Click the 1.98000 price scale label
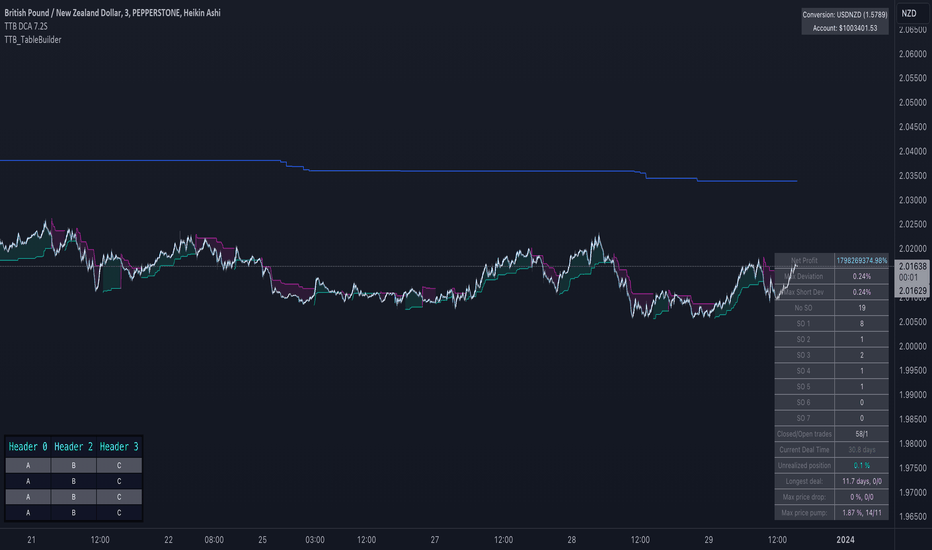Screen dimensions: 932x550 [x=912, y=444]
